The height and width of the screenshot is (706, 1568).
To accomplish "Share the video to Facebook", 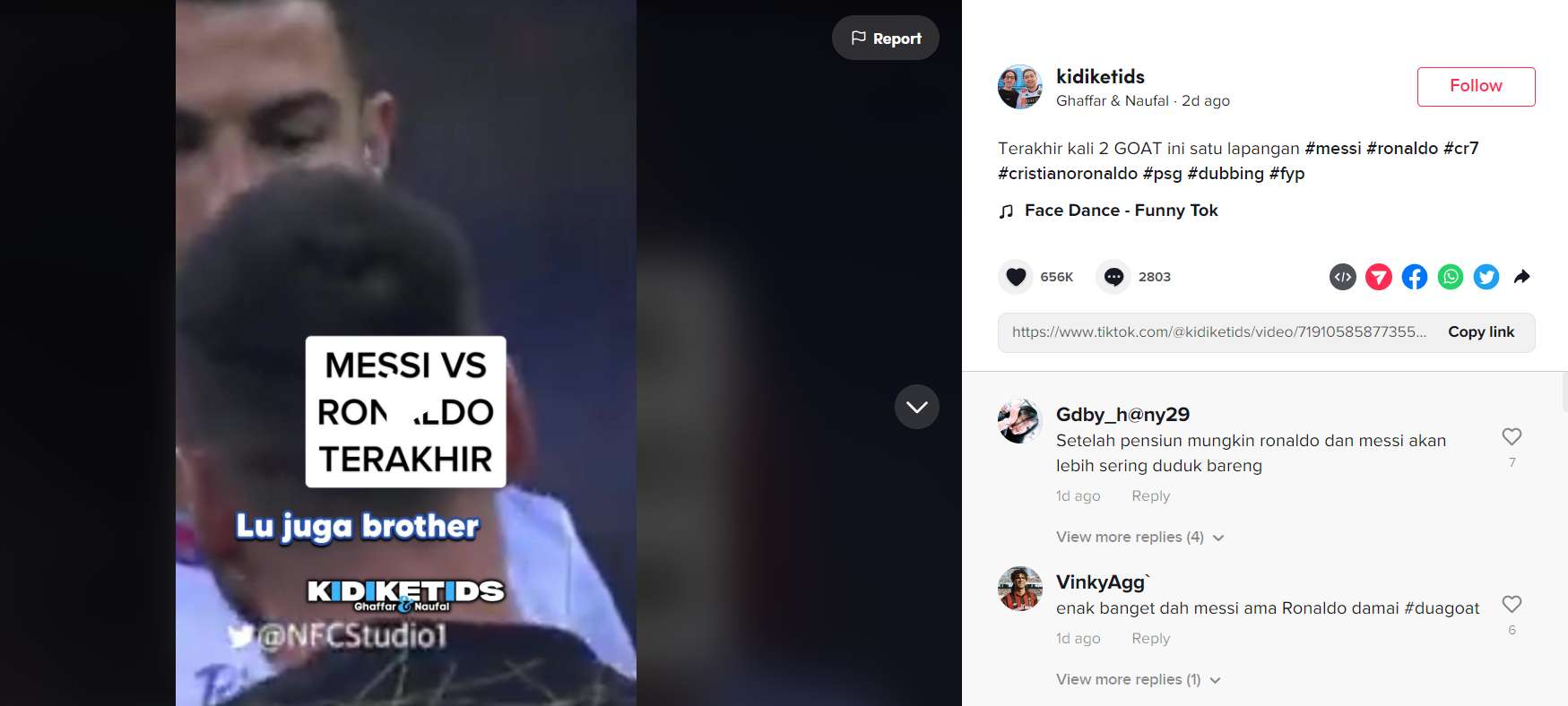I will point(1415,277).
